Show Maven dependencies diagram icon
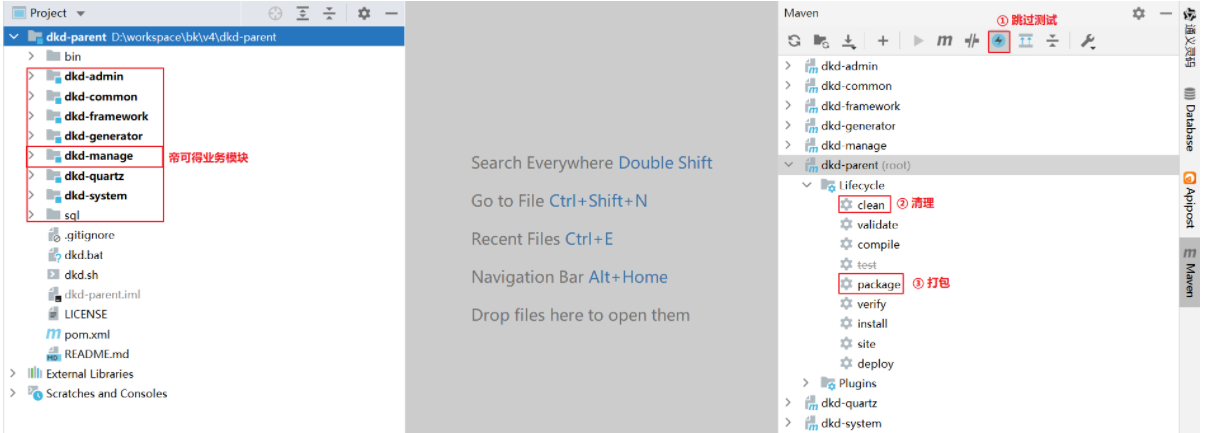The image size is (1206, 433). [1026, 41]
